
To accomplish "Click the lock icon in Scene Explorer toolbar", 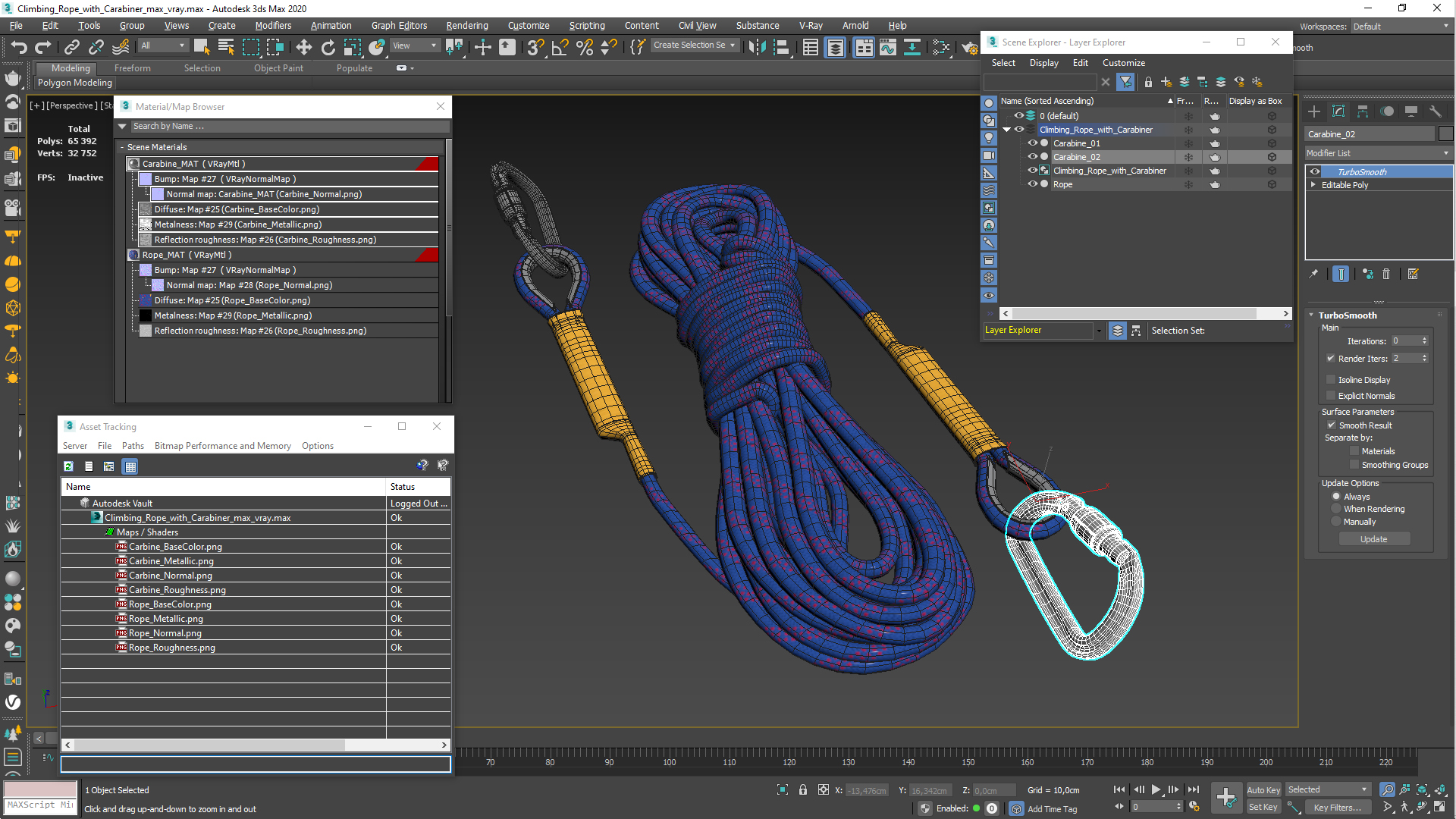I will click(1148, 82).
